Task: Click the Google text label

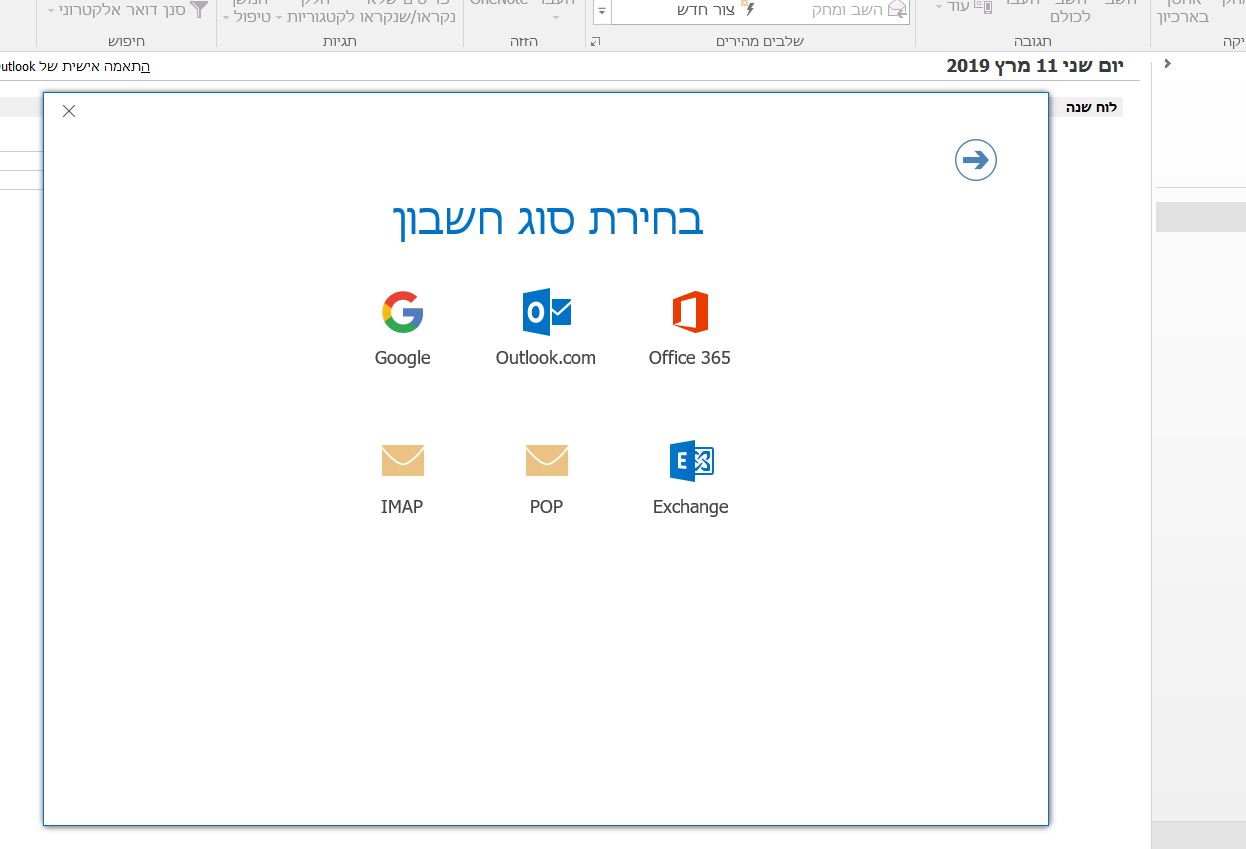Action: point(403,358)
